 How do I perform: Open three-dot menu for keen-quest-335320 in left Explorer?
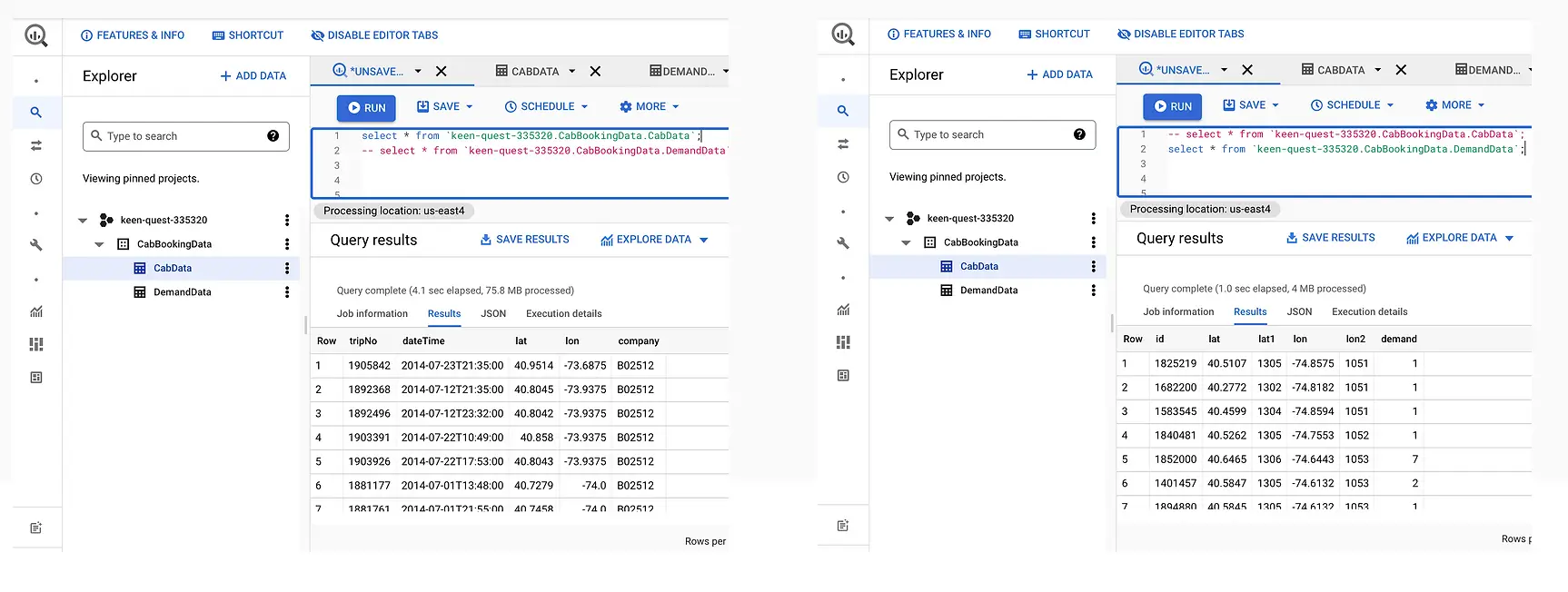(287, 220)
